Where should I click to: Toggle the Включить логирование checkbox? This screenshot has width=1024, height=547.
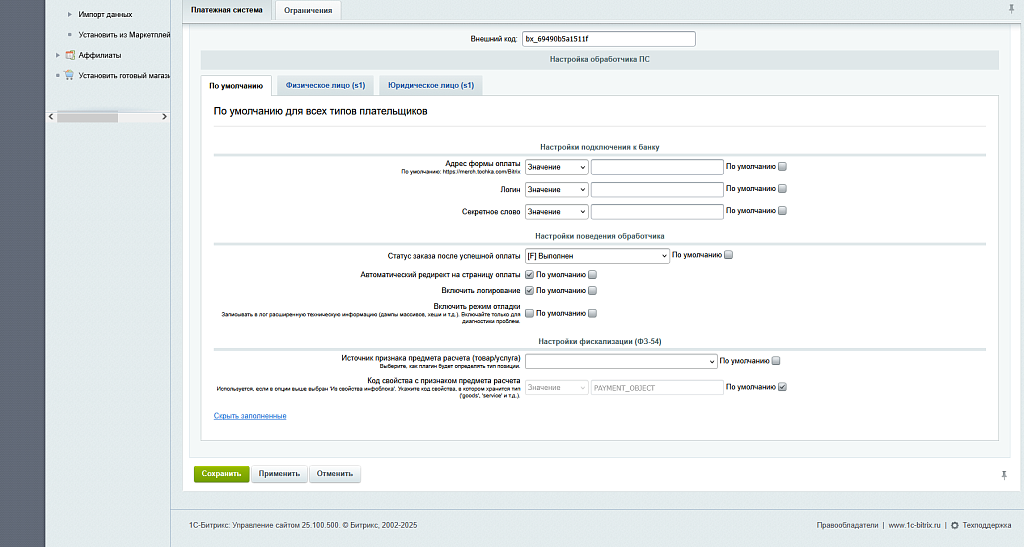click(530, 291)
